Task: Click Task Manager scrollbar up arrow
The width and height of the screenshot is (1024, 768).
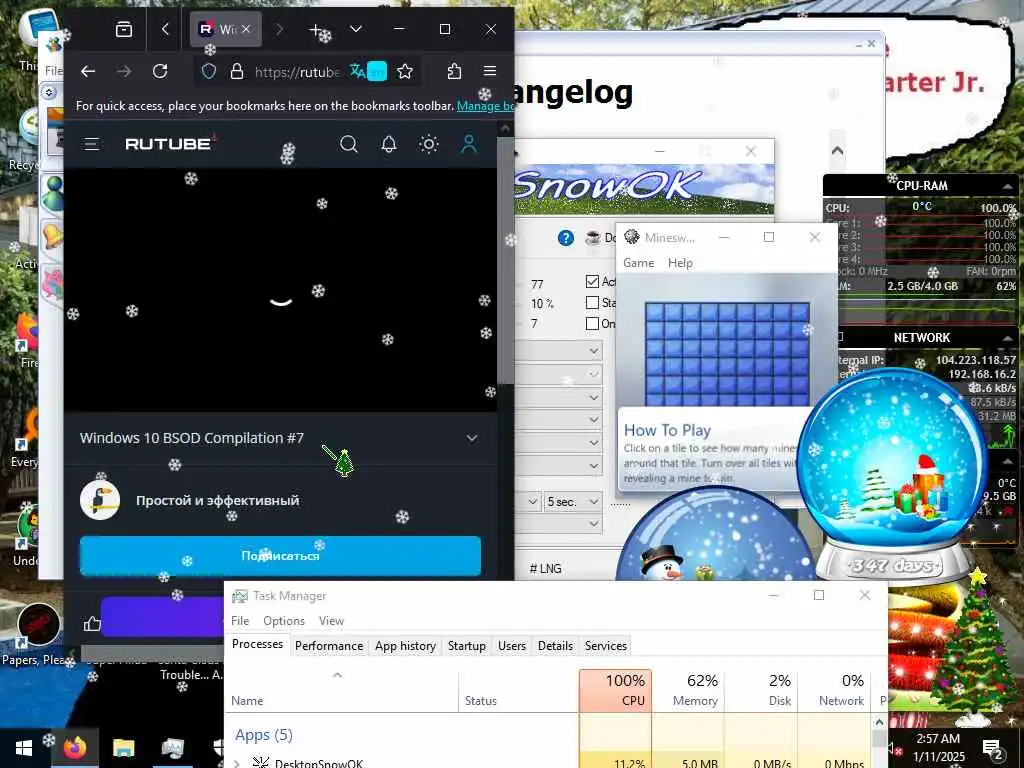Action: (879, 722)
